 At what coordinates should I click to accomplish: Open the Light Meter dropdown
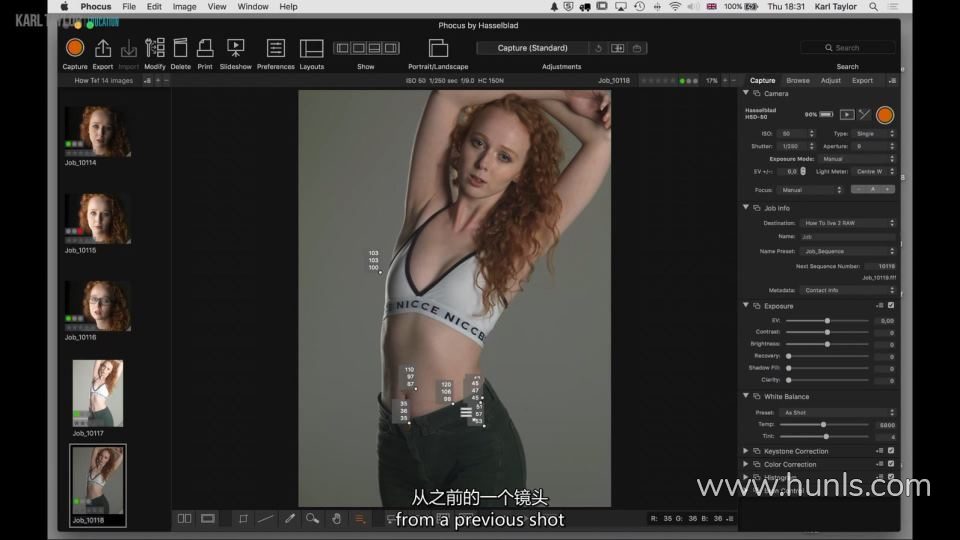click(x=874, y=171)
